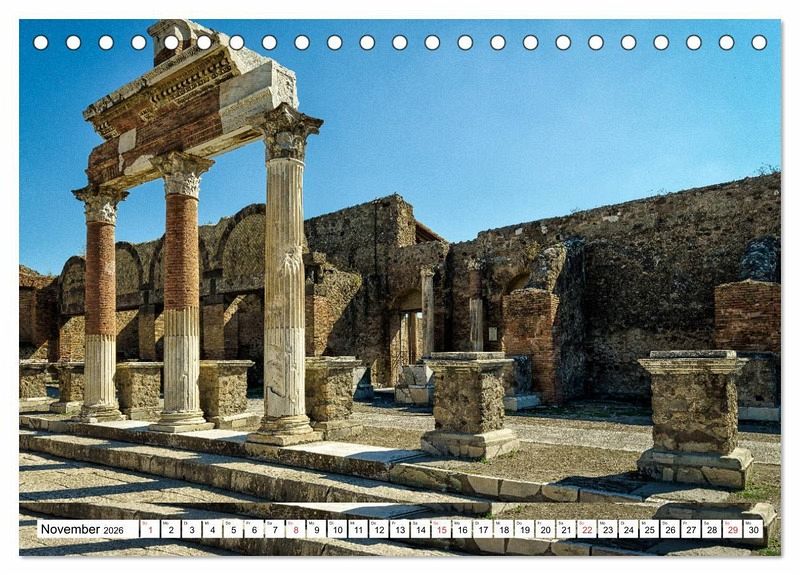Select day 6 in the date row
800x575 pixels.
click(x=254, y=529)
